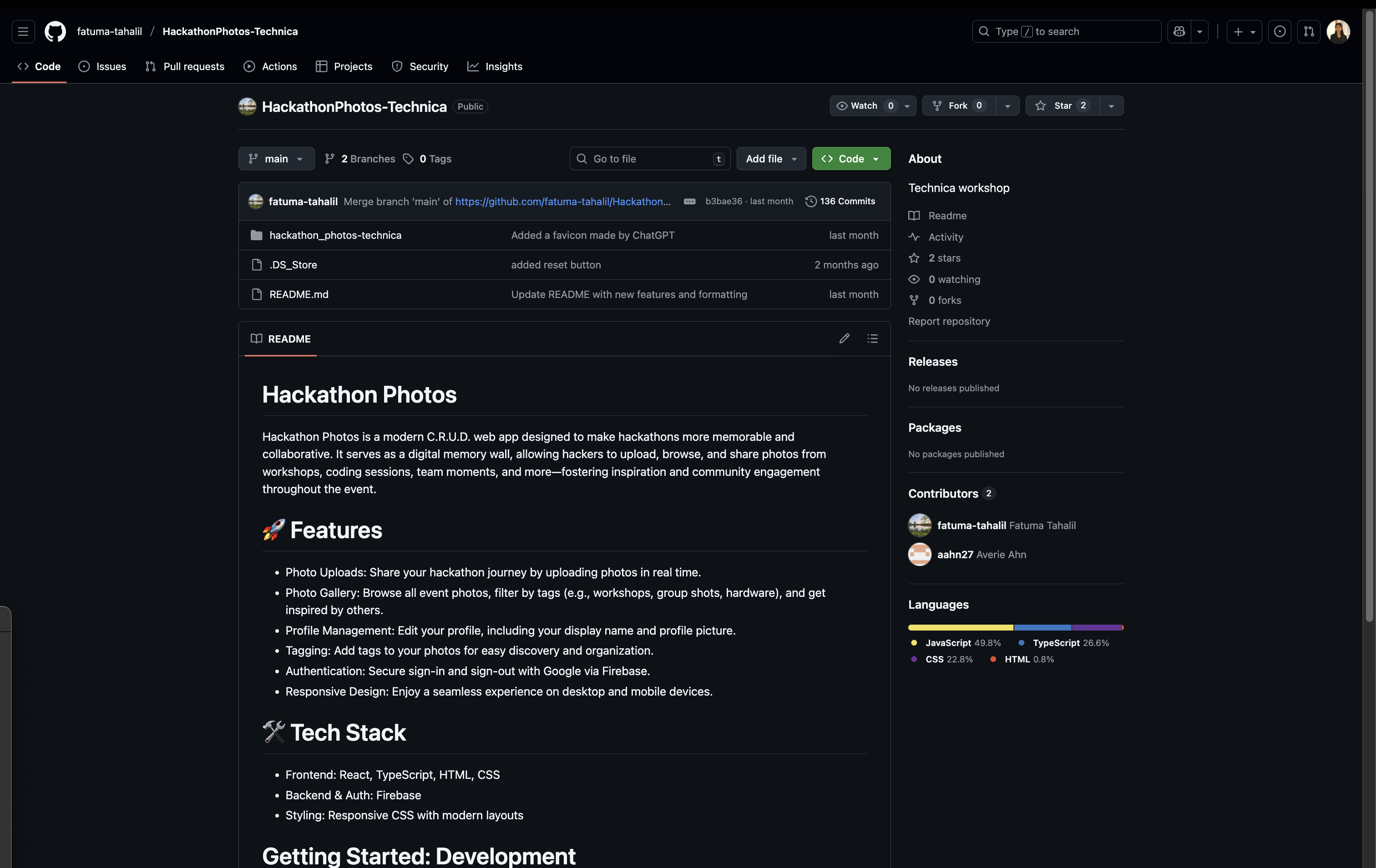Click the star icon beside 2 stars
The width and height of the screenshot is (1376, 868).
click(x=914, y=258)
